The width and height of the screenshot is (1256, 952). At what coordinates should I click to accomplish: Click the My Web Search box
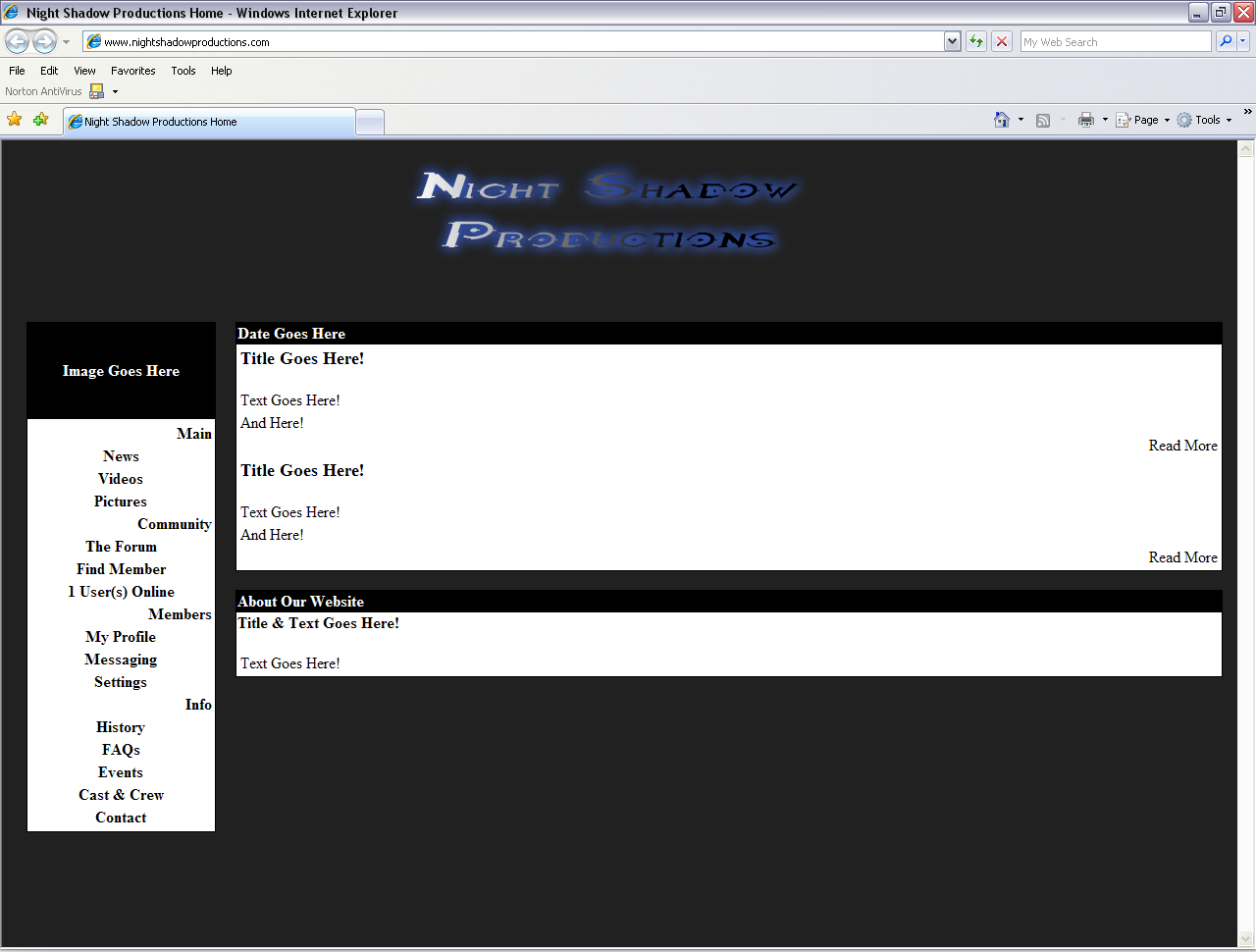[x=1116, y=41]
